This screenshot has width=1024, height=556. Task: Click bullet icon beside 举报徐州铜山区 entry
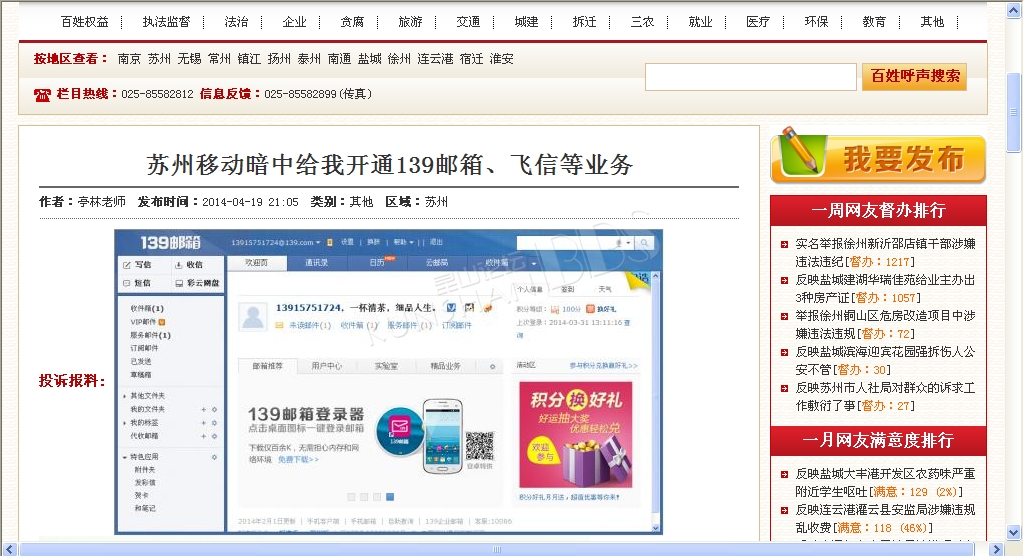[784, 316]
